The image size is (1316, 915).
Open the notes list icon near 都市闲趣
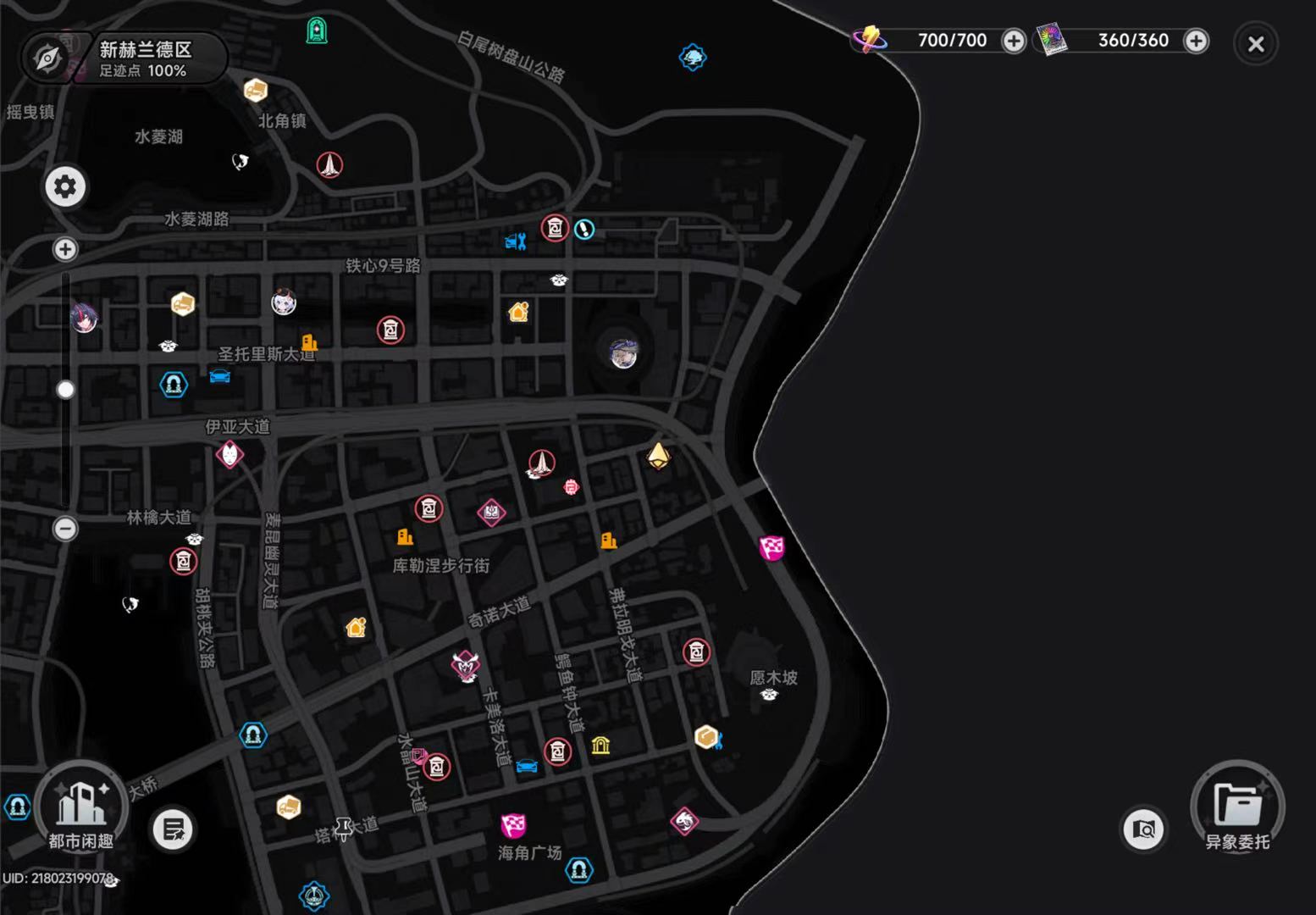point(173,829)
